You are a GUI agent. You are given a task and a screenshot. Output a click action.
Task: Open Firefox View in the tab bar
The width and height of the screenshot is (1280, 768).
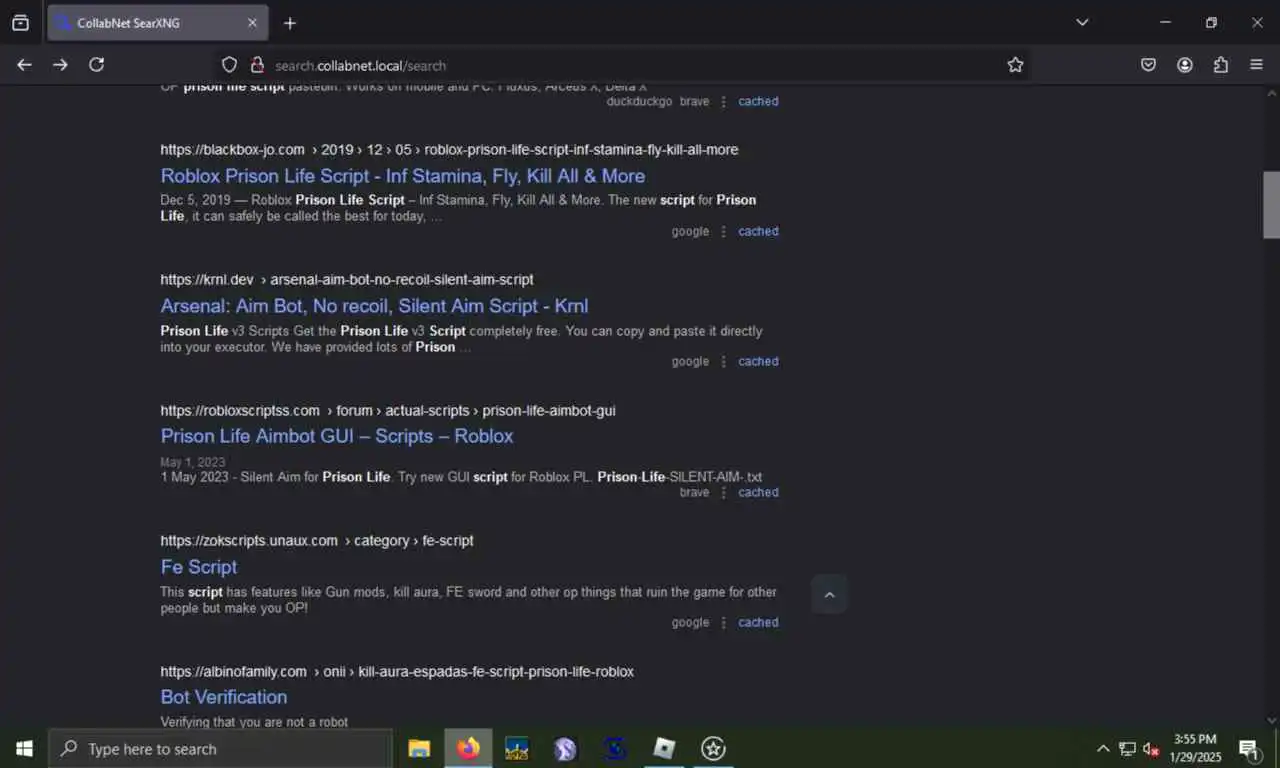(x=20, y=23)
